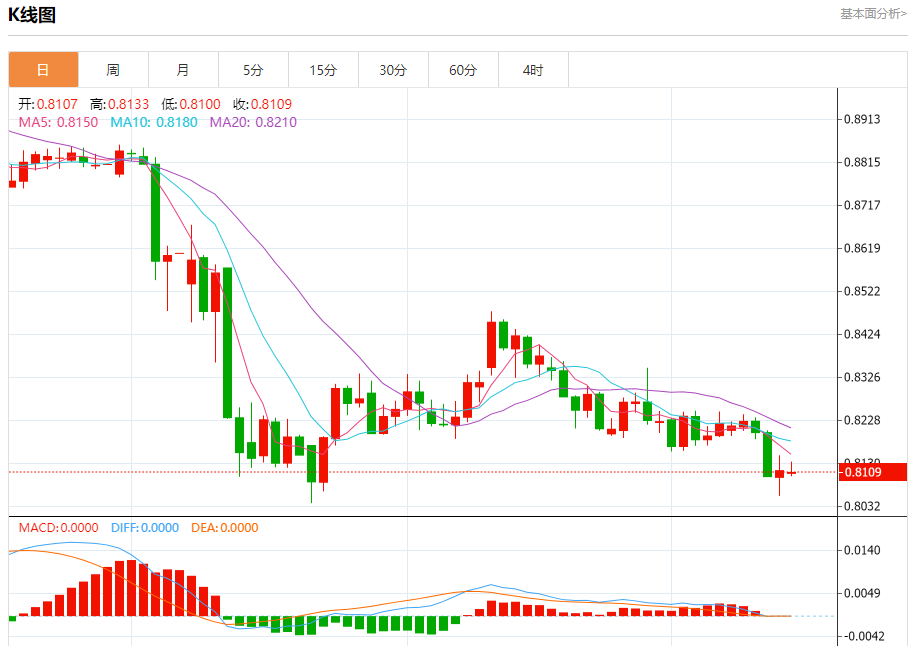This screenshot has height=646, width=914.
Task: Click the 0.0140 MACD axis label
Action: (x=862, y=550)
